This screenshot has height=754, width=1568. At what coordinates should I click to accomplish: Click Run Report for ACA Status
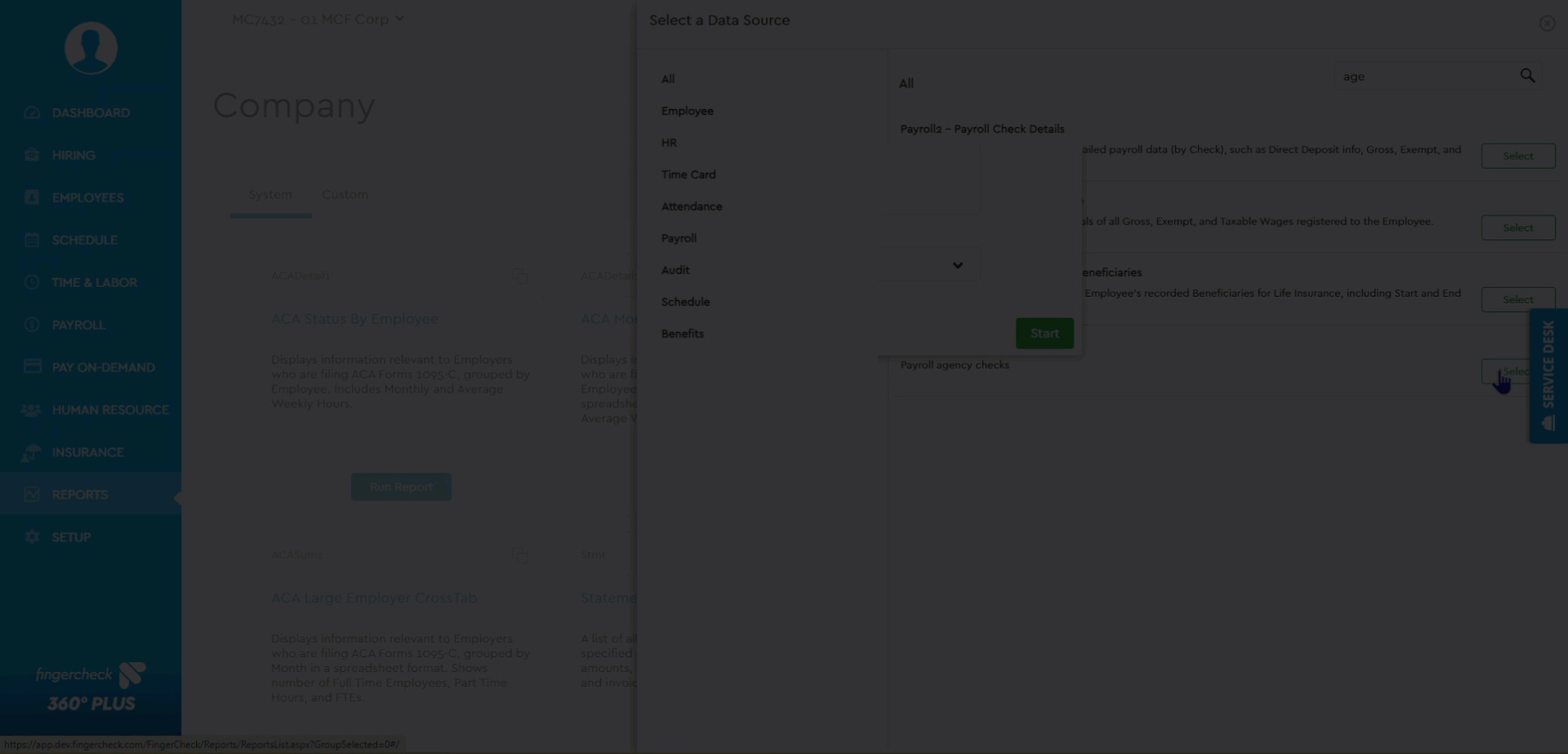[401, 487]
